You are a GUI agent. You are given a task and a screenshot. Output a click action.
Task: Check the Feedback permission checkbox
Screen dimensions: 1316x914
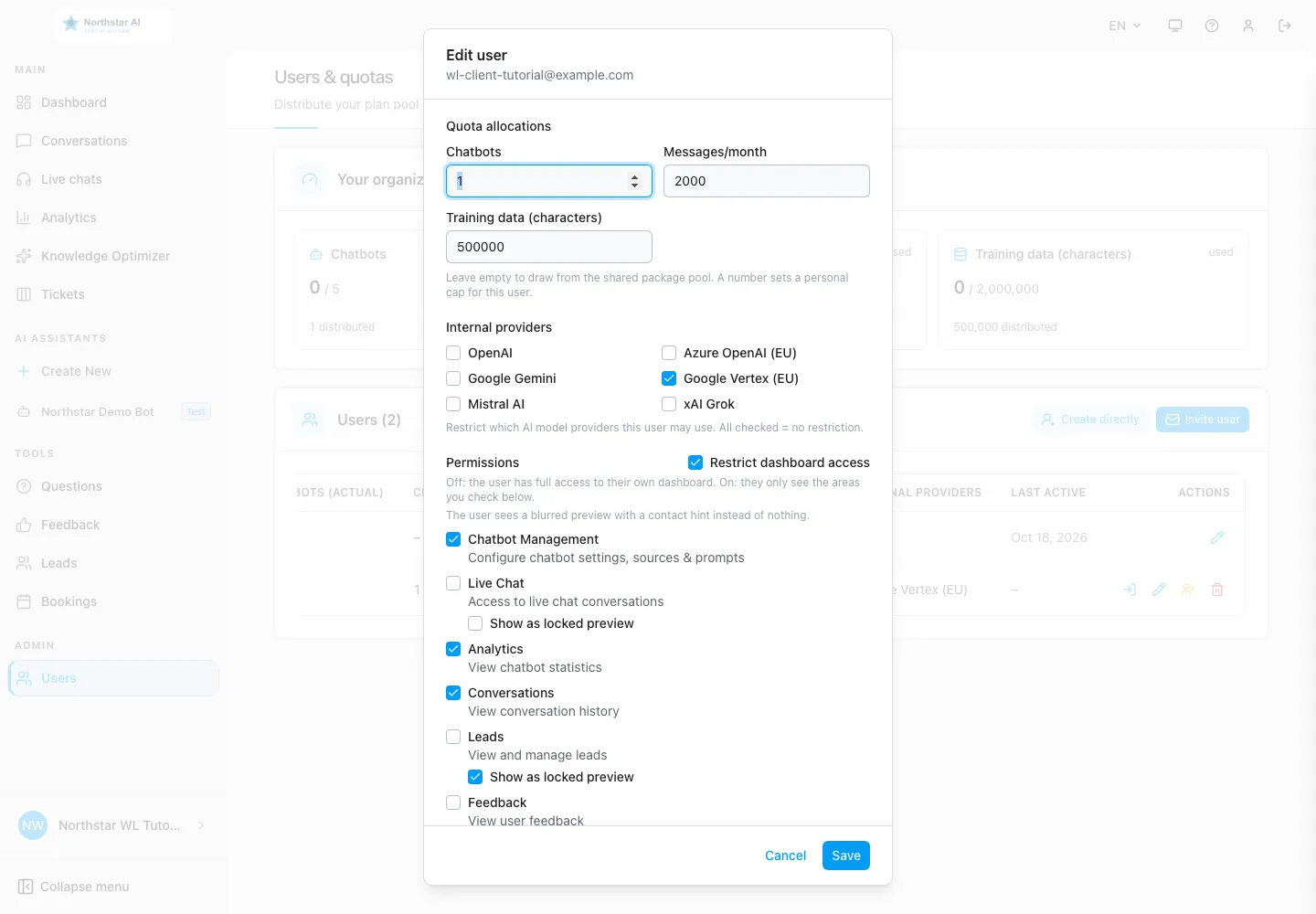(453, 802)
